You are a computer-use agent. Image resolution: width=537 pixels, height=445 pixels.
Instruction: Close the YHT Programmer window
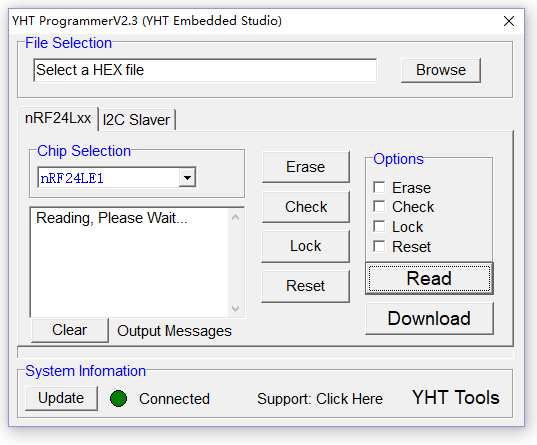point(509,21)
